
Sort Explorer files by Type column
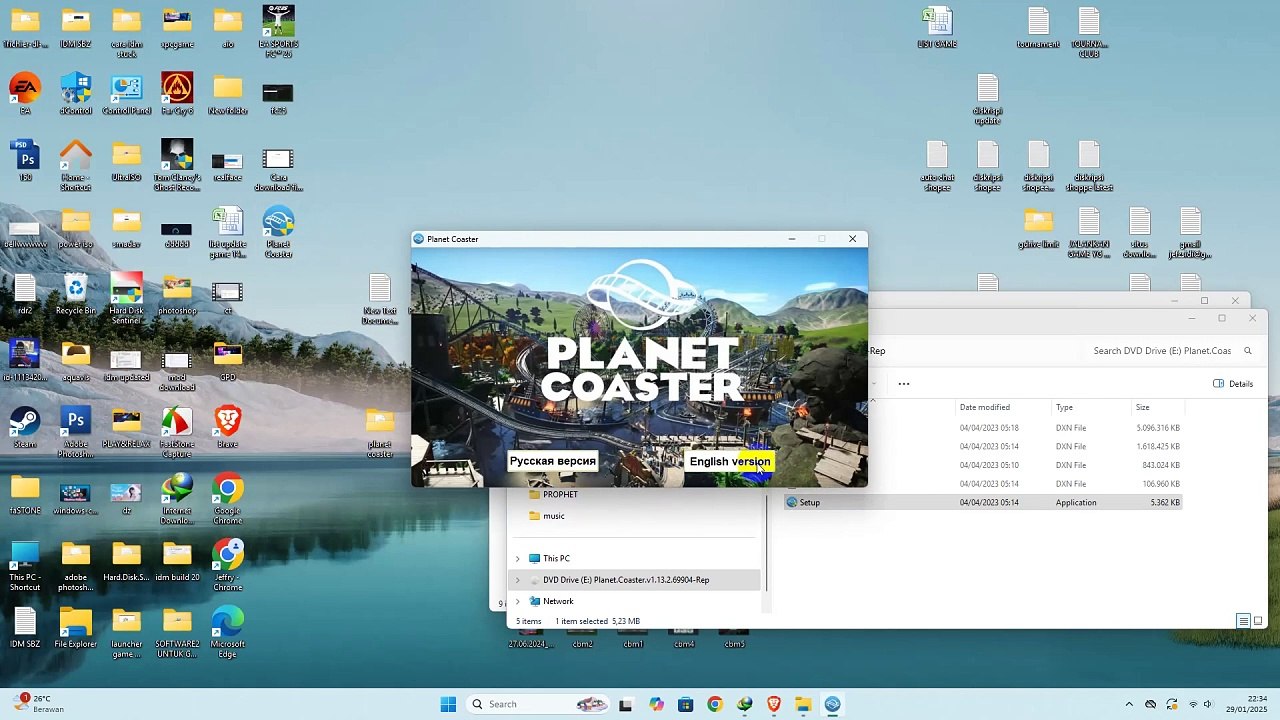pyautogui.click(x=1065, y=407)
